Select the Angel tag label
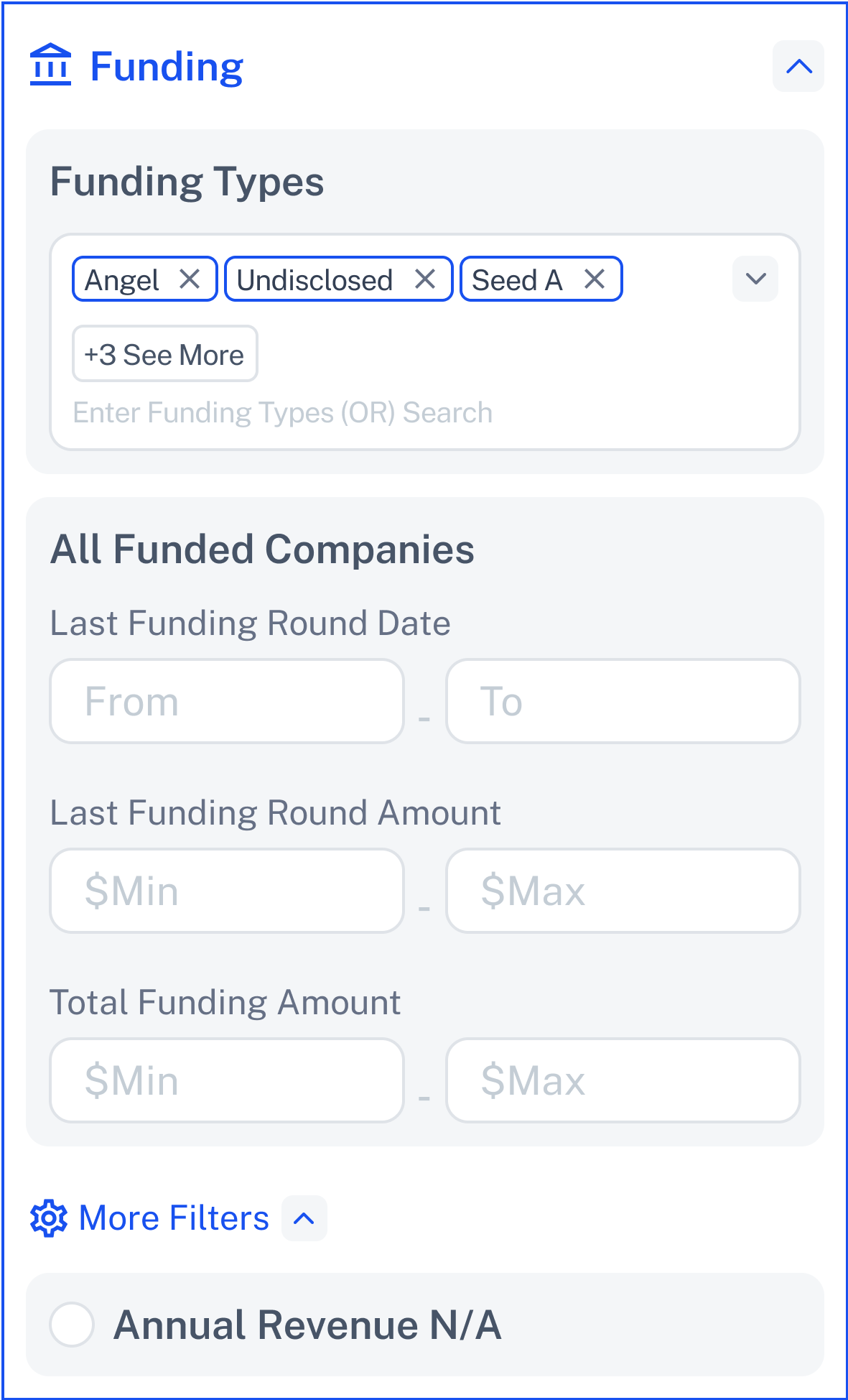The width and height of the screenshot is (848, 1400). click(x=122, y=280)
